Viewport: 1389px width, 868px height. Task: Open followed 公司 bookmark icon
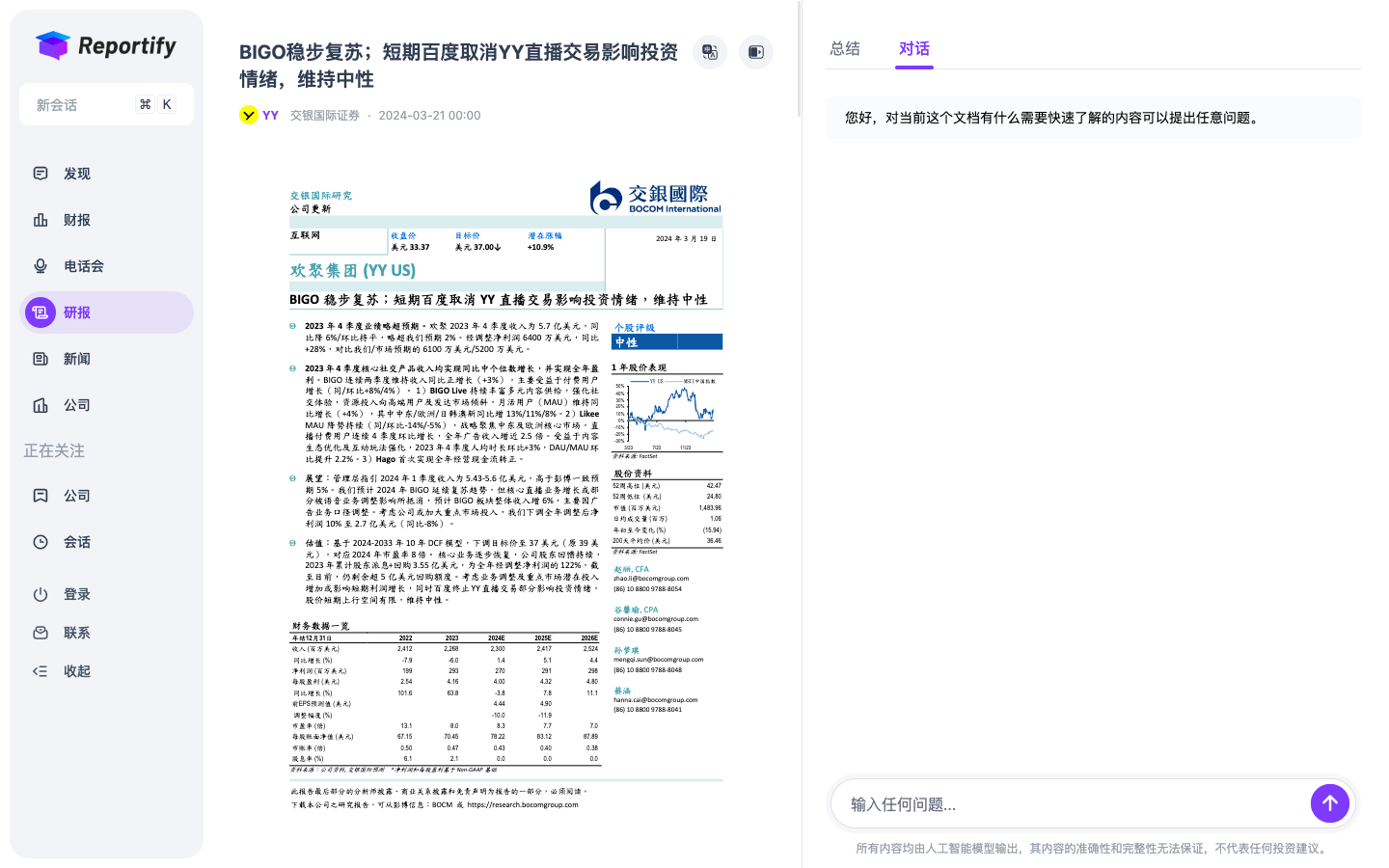coord(41,496)
